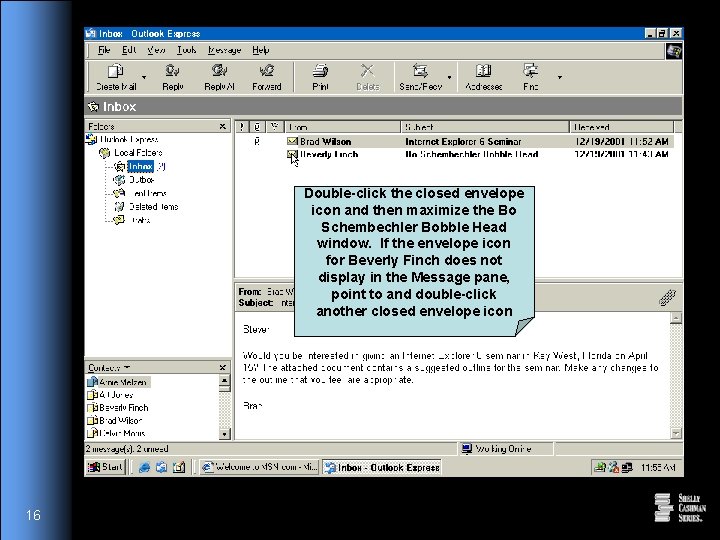The image size is (720, 540).
Task: Click the Reply All toolbar button
Action: (219, 76)
